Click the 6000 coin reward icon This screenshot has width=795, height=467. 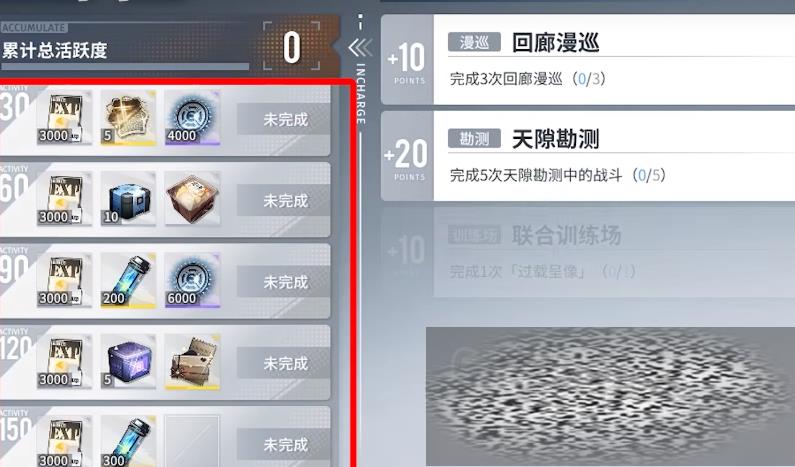pos(192,280)
